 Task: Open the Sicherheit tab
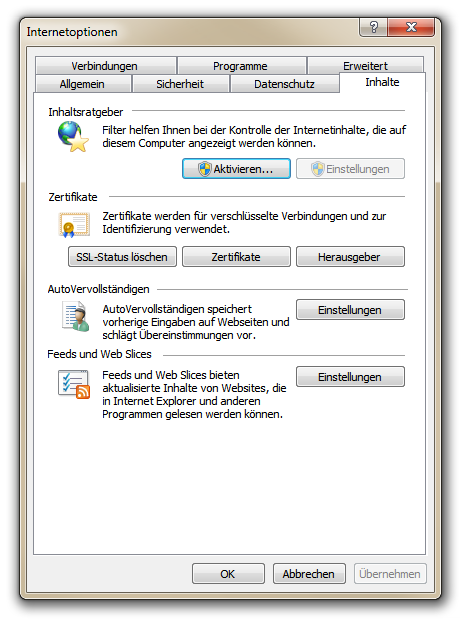(180, 84)
